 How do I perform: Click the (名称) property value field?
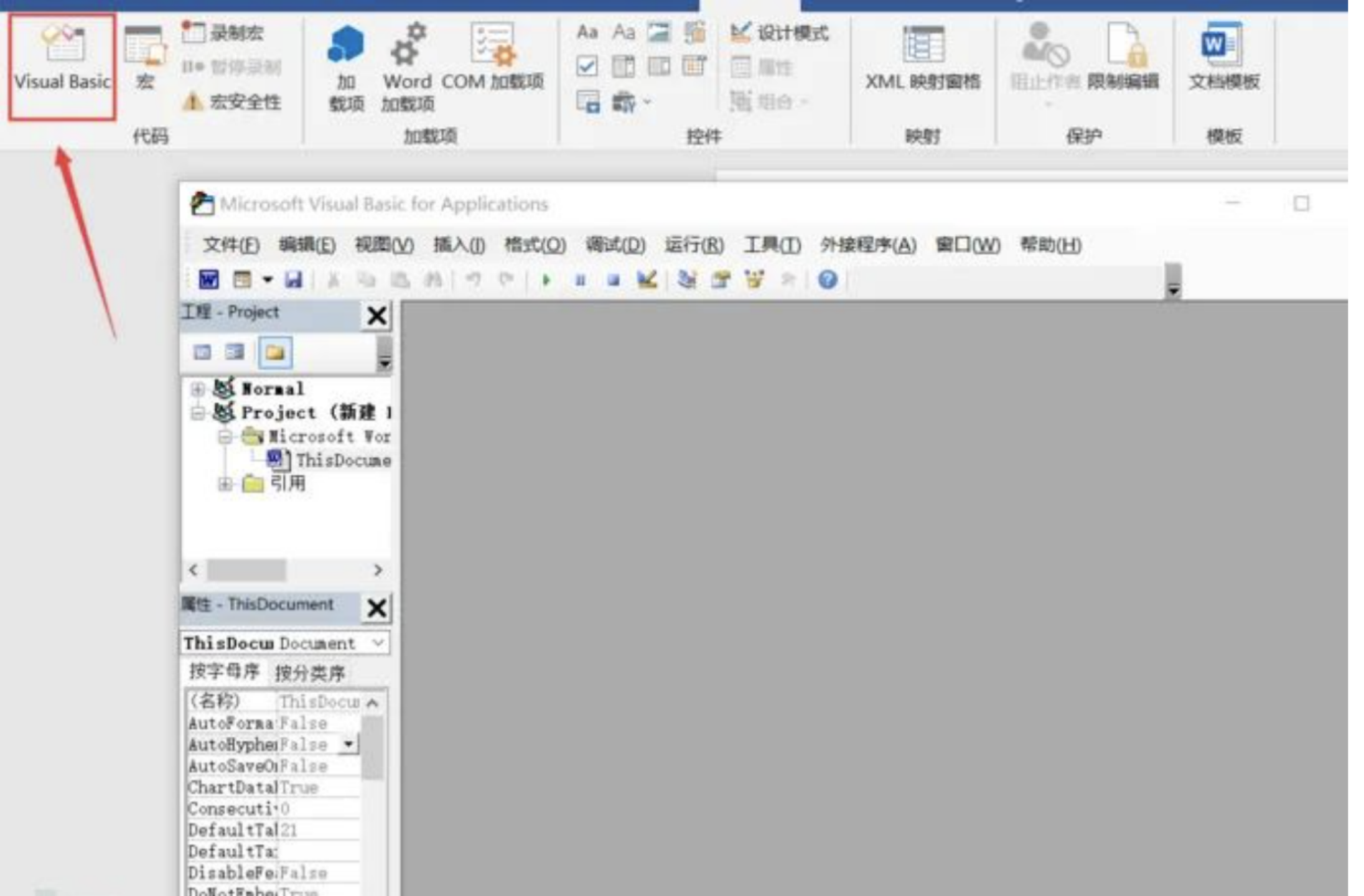point(319,702)
